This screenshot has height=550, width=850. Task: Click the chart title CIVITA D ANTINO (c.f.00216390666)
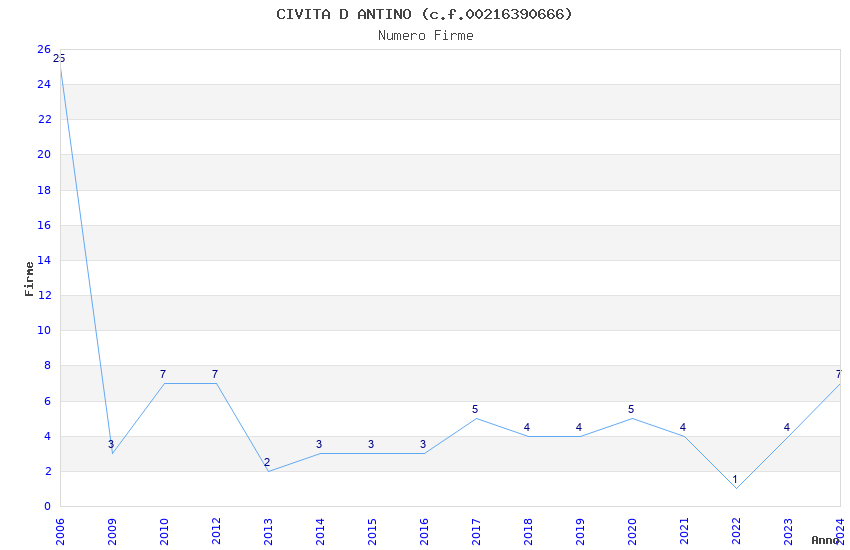(x=424, y=14)
